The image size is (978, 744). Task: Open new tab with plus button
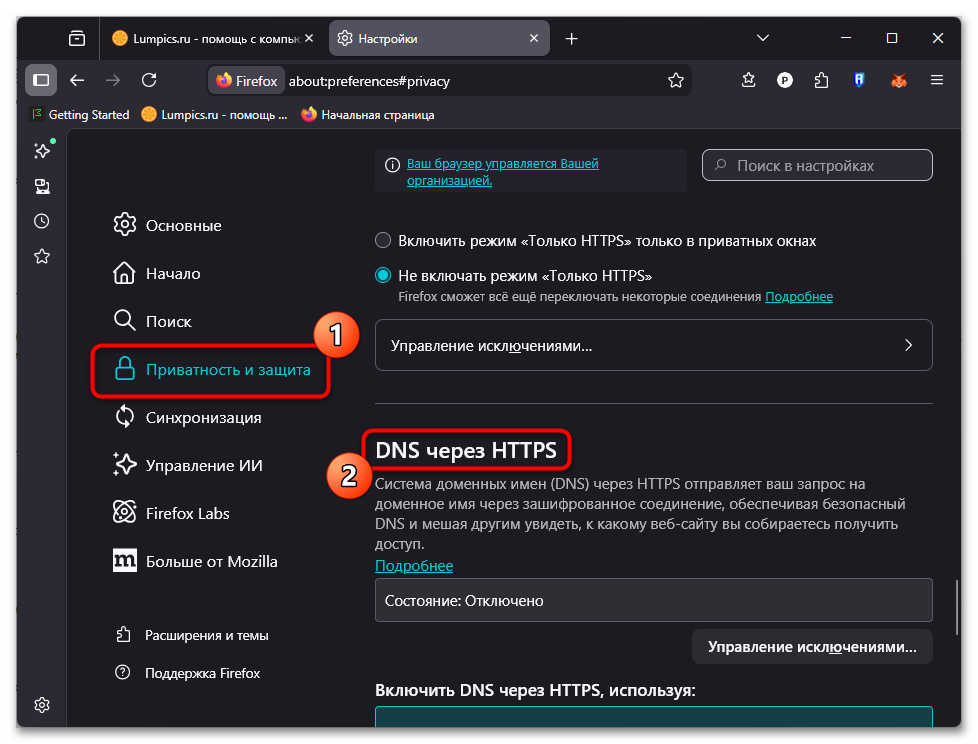pos(571,39)
